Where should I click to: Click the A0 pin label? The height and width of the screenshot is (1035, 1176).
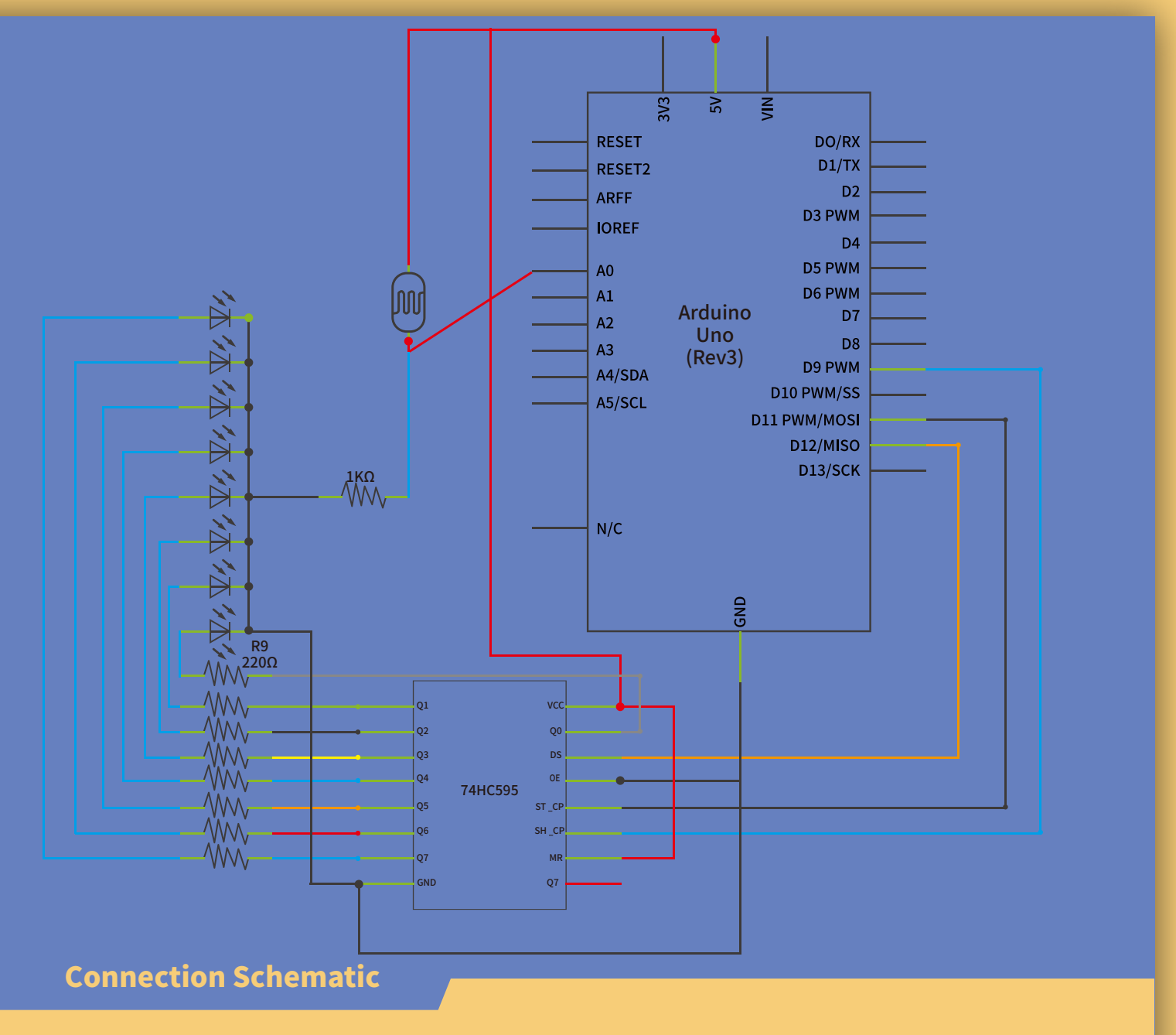pos(605,271)
